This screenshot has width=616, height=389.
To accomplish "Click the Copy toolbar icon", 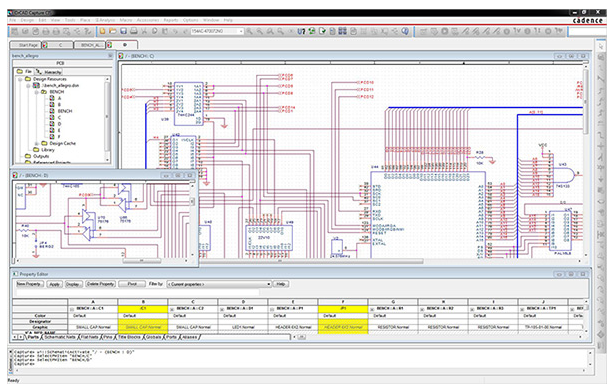I will point(154,31).
